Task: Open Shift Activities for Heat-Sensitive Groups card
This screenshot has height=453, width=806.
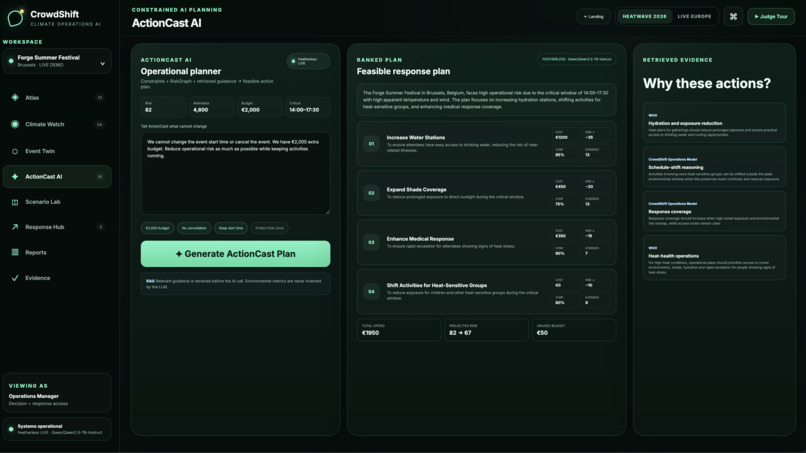Action: pyautogui.click(x=486, y=292)
